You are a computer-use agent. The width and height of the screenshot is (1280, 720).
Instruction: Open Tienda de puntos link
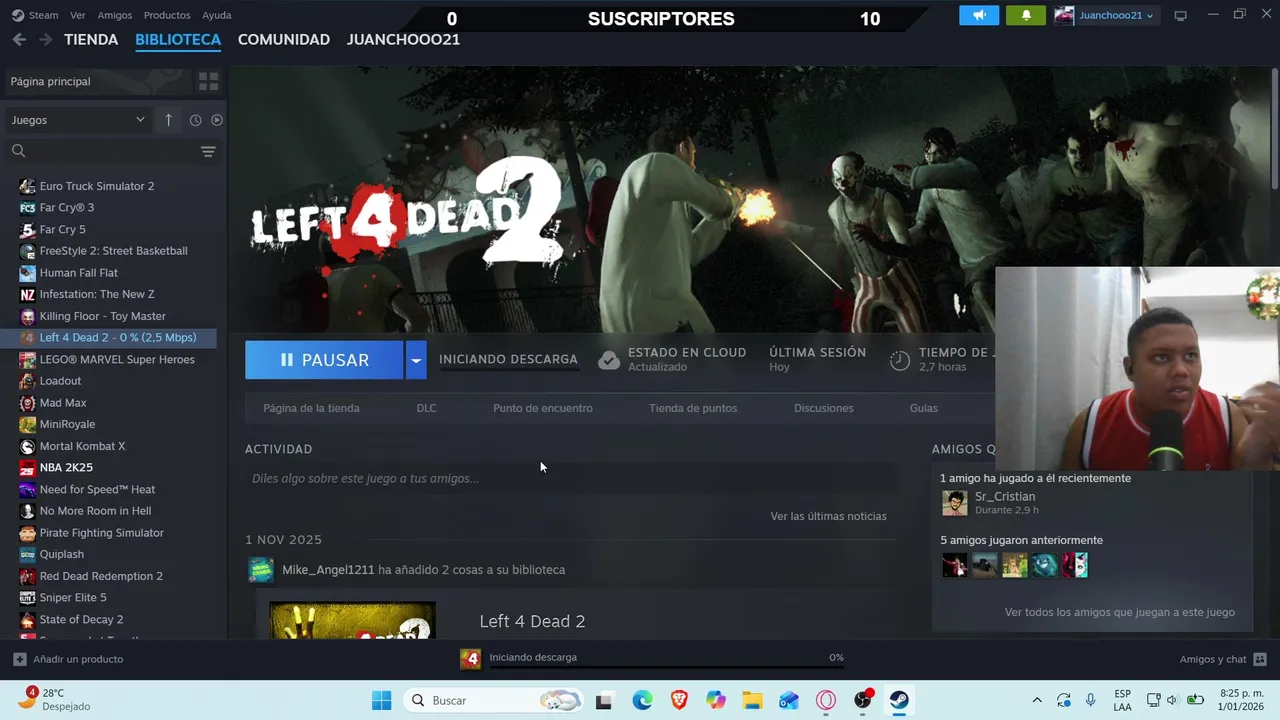click(x=693, y=408)
